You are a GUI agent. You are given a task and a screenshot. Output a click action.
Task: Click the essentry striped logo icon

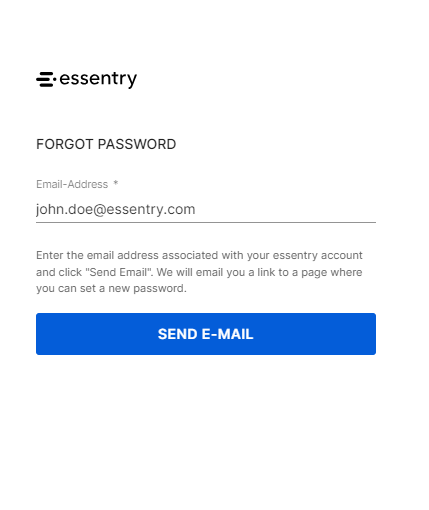(x=46, y=79)
